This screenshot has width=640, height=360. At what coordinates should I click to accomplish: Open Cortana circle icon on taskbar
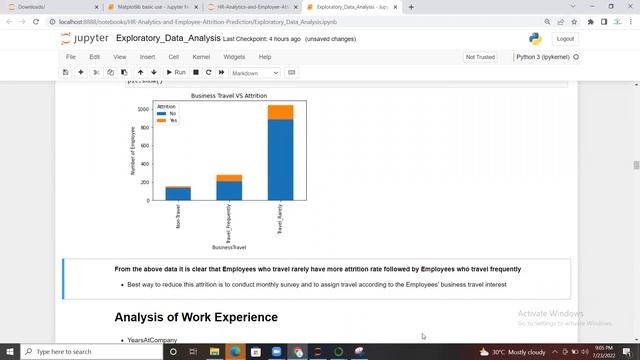(x=173, y=351)
